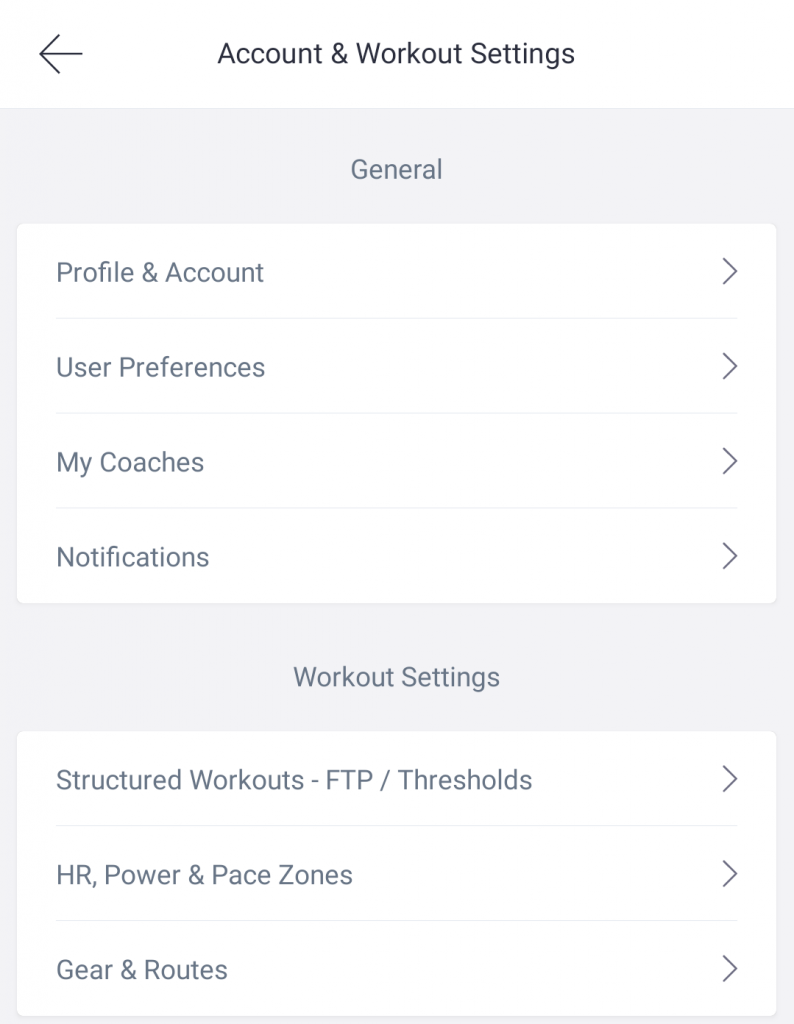Screen dimensions: 794x1024
Task: Tap the Workout Settings section header
Action: pyautogui.click(x=396, y=677)
